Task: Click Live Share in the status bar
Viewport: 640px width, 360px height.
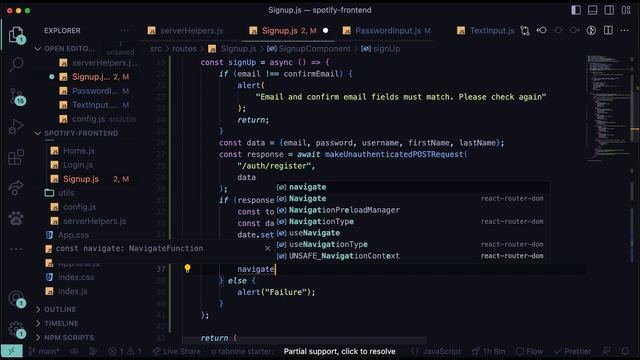Action: (176, 351)
